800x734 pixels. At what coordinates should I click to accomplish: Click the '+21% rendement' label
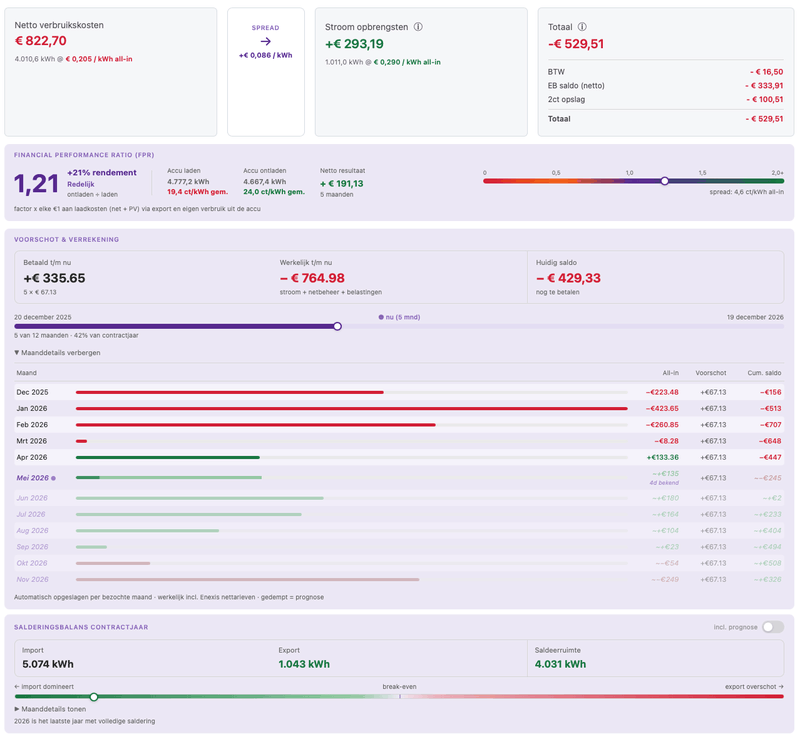[x=102, y=172]
